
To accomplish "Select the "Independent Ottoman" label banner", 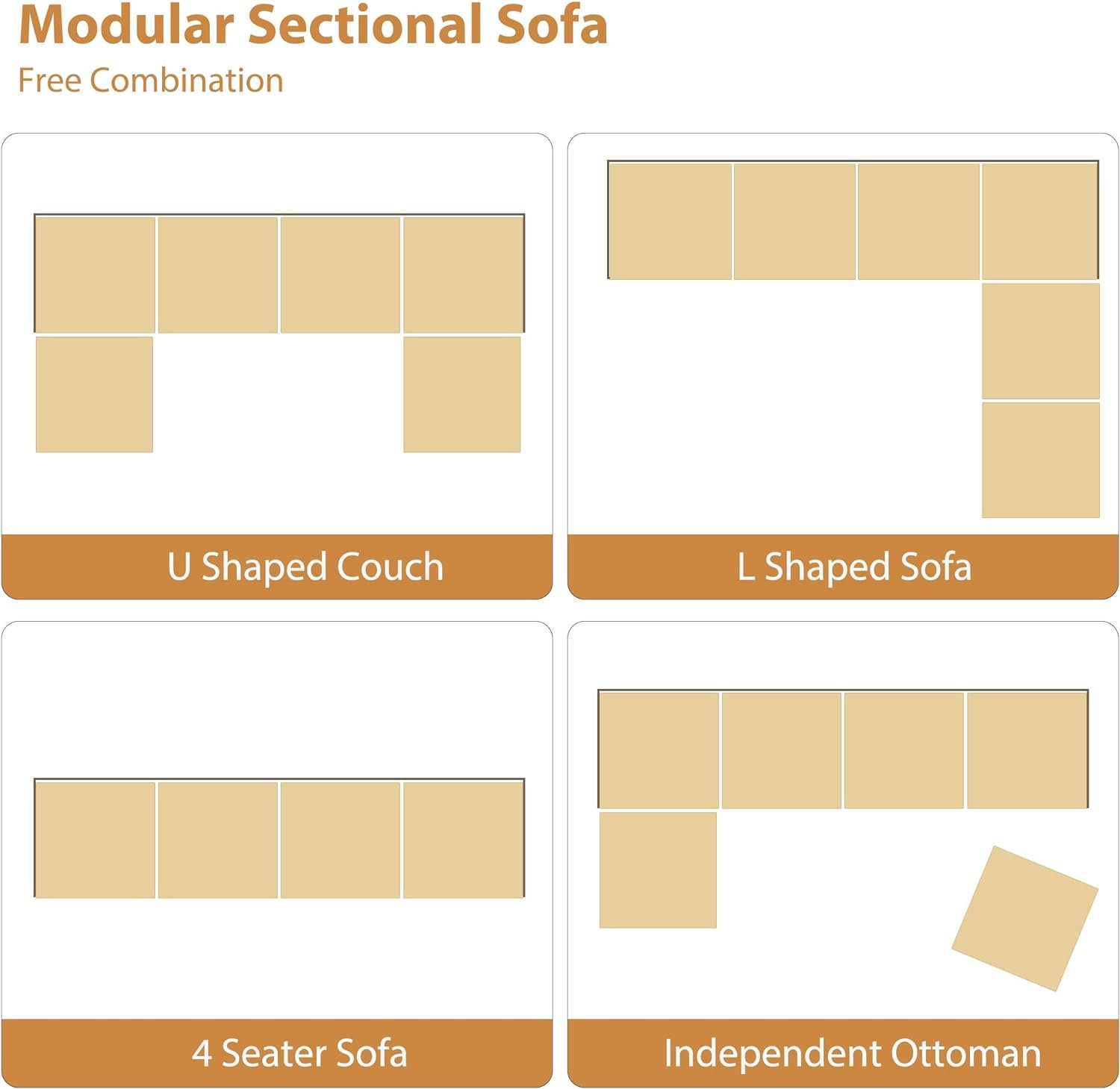I will coord(852,1053).
